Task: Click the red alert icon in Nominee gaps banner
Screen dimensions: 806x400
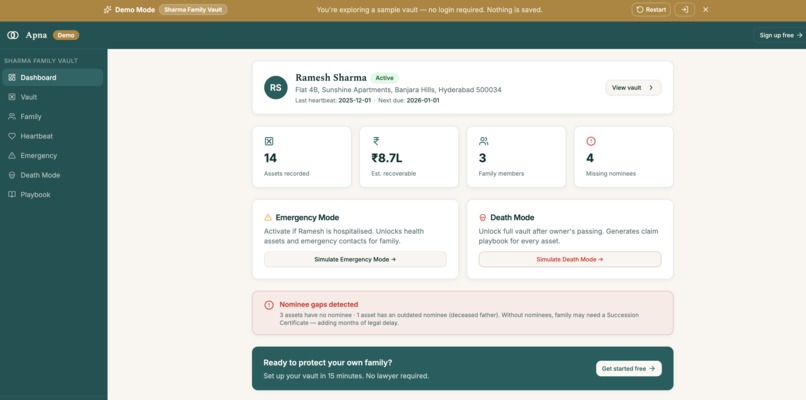Action: point(269,305)
